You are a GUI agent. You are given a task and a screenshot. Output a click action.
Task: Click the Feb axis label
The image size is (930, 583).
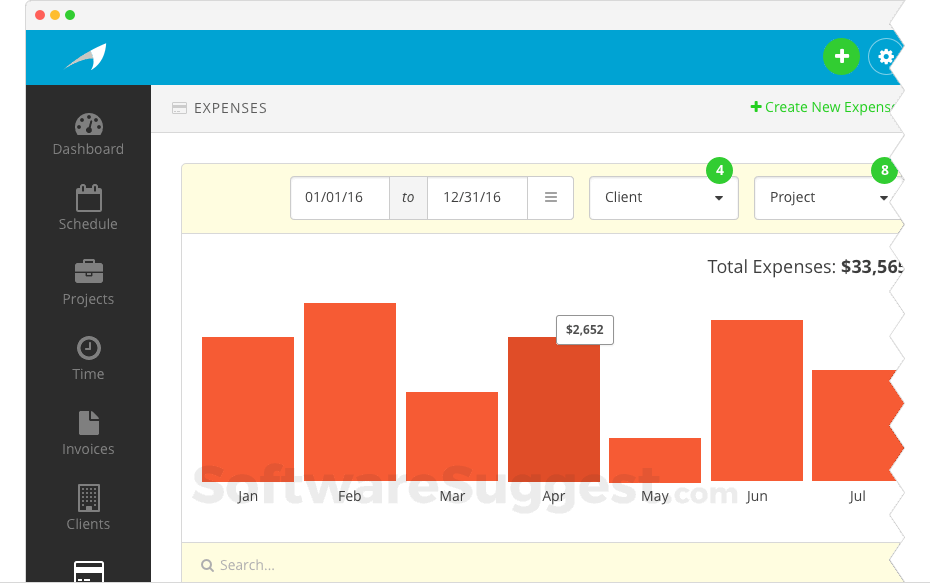point(349,496)
